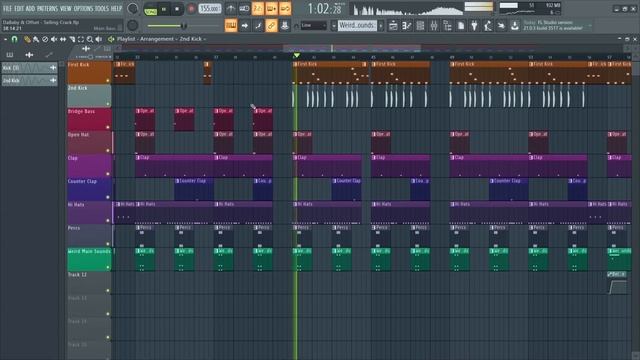
Task: Click the one-click audio recording icon
Action: coord(501,26)
